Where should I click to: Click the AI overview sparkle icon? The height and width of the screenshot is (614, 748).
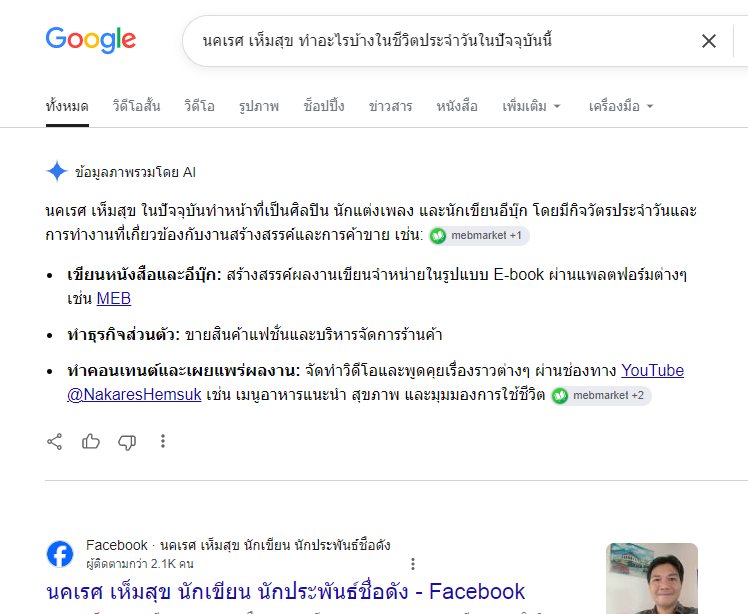tap(57, 171)
